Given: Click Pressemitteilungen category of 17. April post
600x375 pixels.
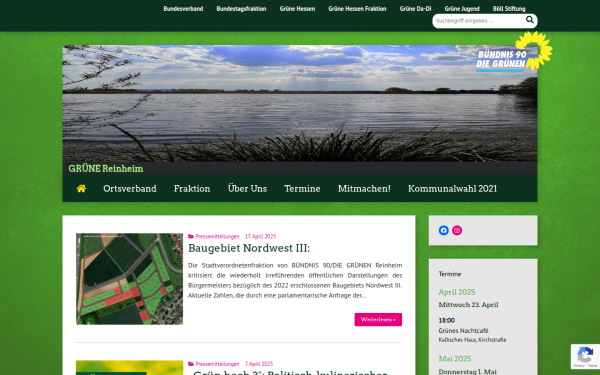Looking at the screenshot, I should pos(217,237).
